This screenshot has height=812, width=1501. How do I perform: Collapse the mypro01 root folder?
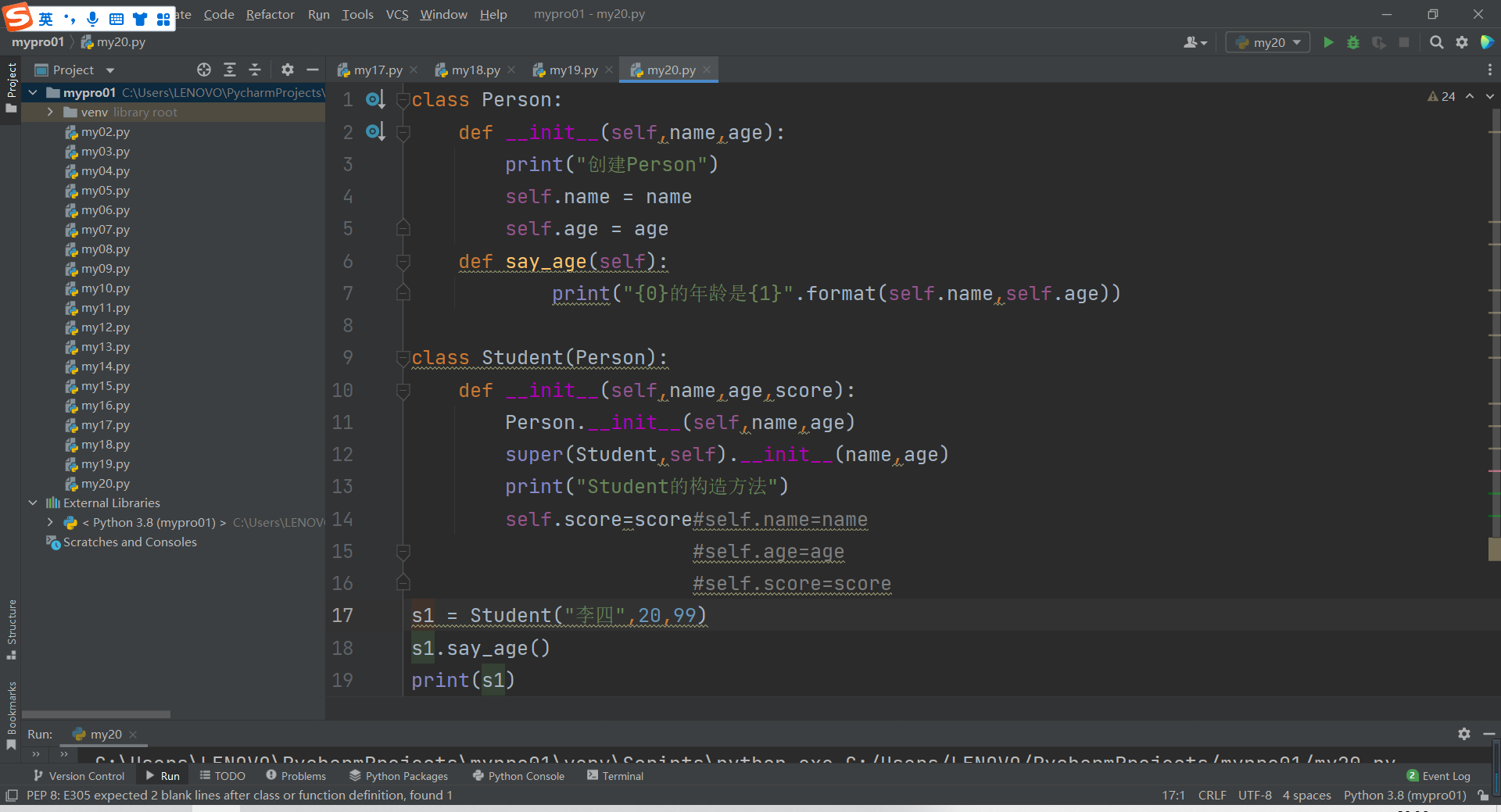coord(33,92)
